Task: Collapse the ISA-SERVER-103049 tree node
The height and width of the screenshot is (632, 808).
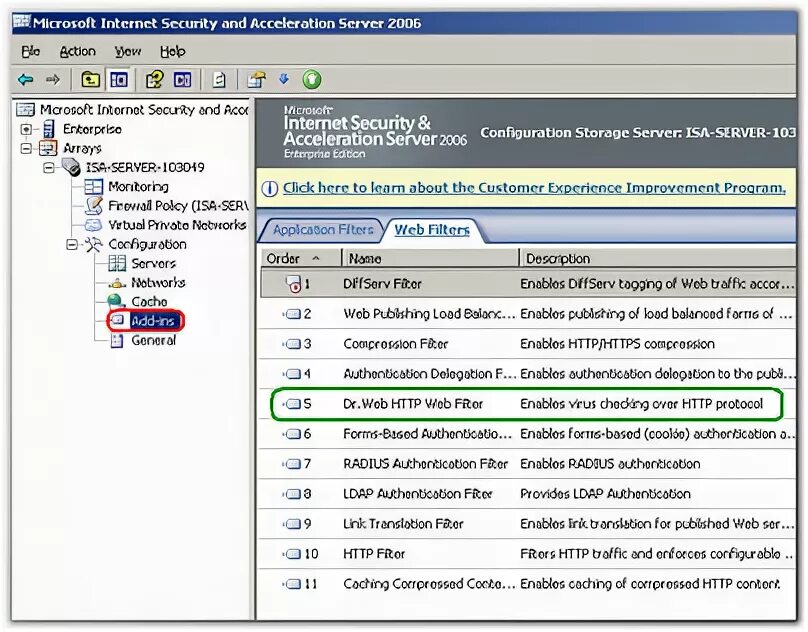Action: pyautogui.click(x=49, y=168)
